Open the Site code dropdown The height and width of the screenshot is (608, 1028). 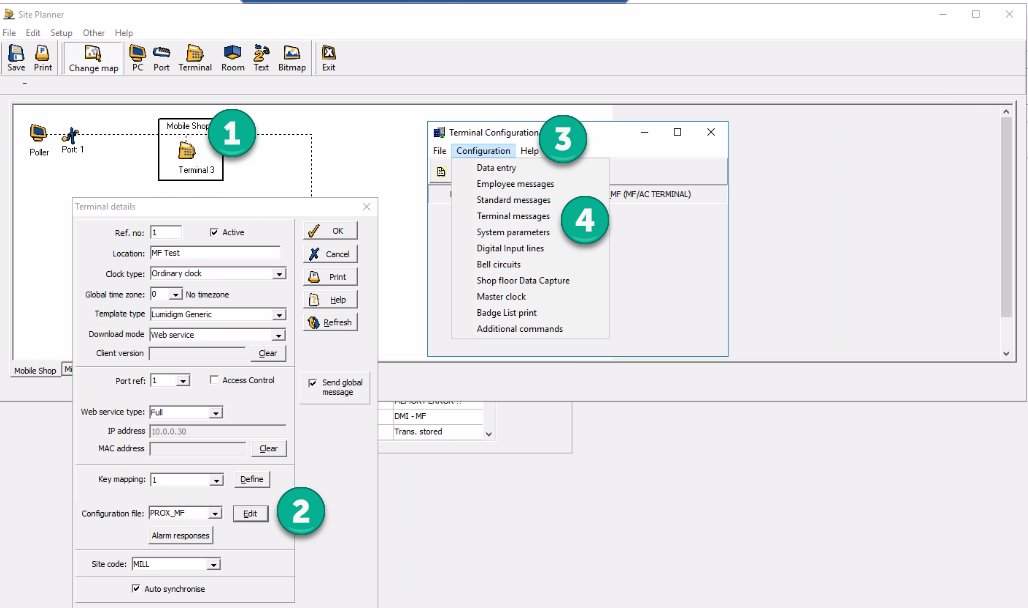pyautogui.click(x=214, y=564)
